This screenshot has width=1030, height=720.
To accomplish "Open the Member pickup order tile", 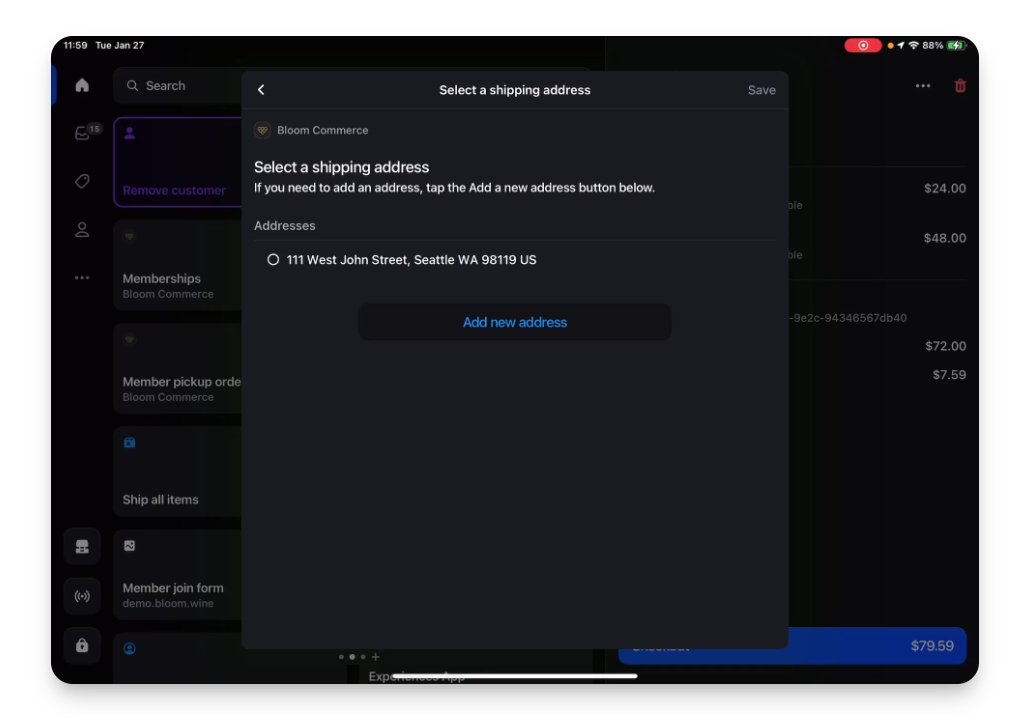I will 179,368.
